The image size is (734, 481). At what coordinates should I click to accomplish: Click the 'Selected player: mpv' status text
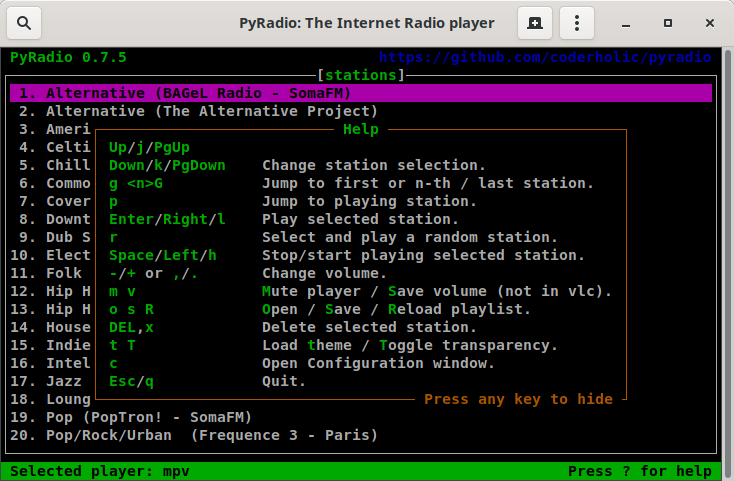pos(100,471)
